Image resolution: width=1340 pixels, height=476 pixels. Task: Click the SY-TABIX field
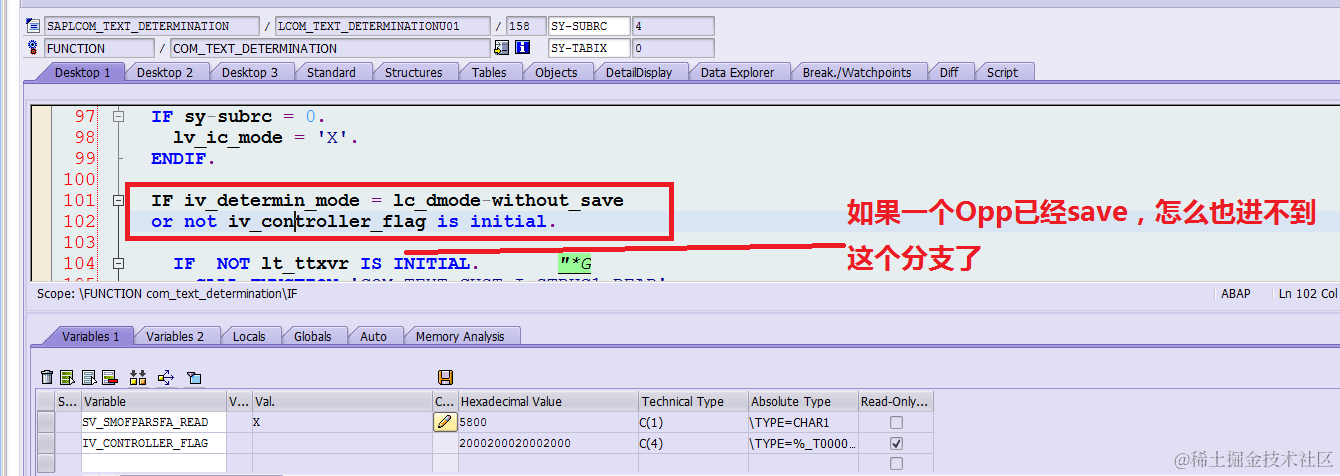[589, 48]
